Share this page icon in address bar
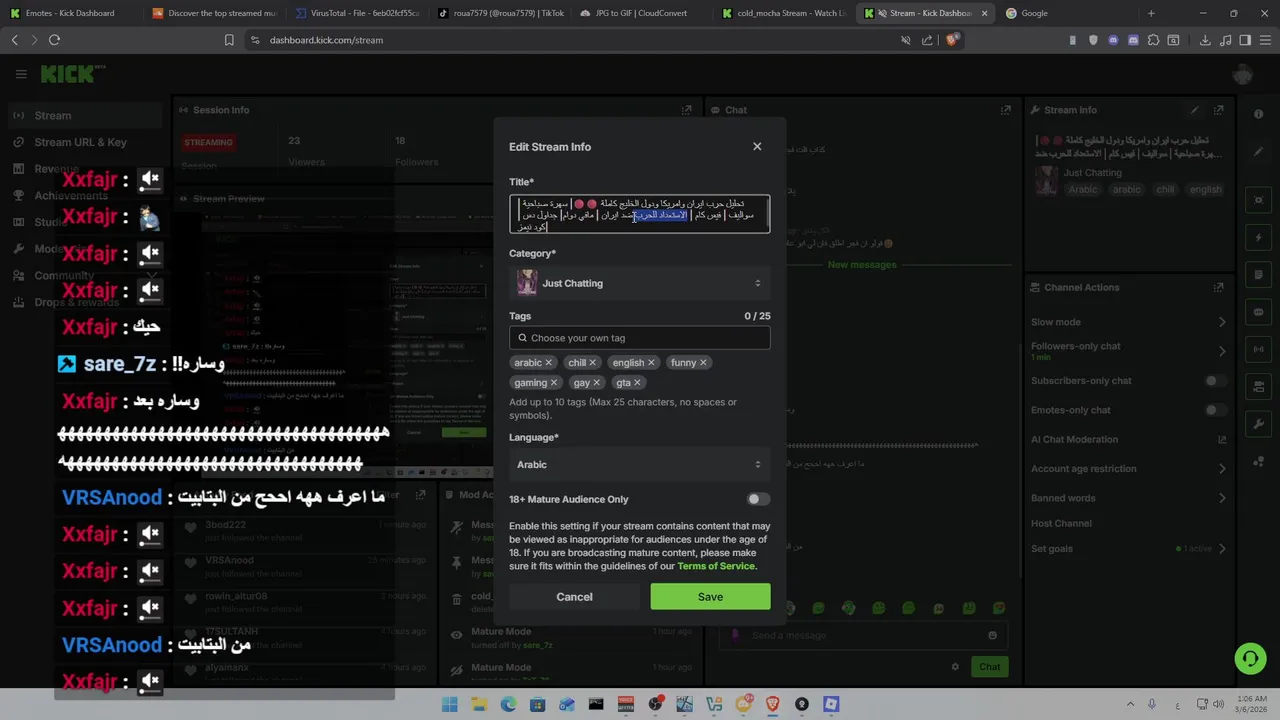The image size is (1280, 720). click(928, 40)
